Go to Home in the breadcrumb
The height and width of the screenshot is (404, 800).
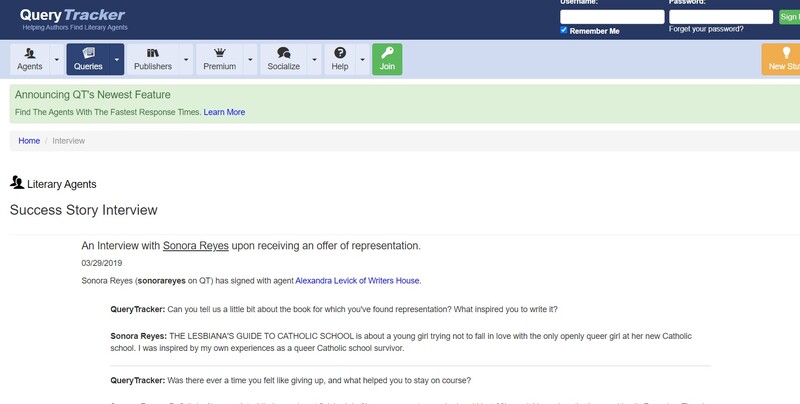[29, 141]
